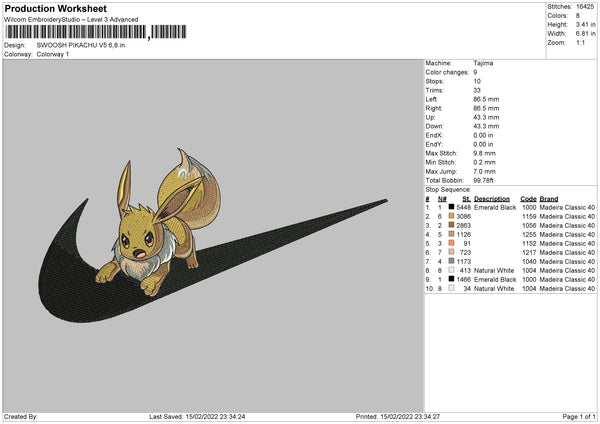The width and height of the screenshot is (600, 424).
Task: Click the Down value "43.3 mm"
Action: pos(486,126)
